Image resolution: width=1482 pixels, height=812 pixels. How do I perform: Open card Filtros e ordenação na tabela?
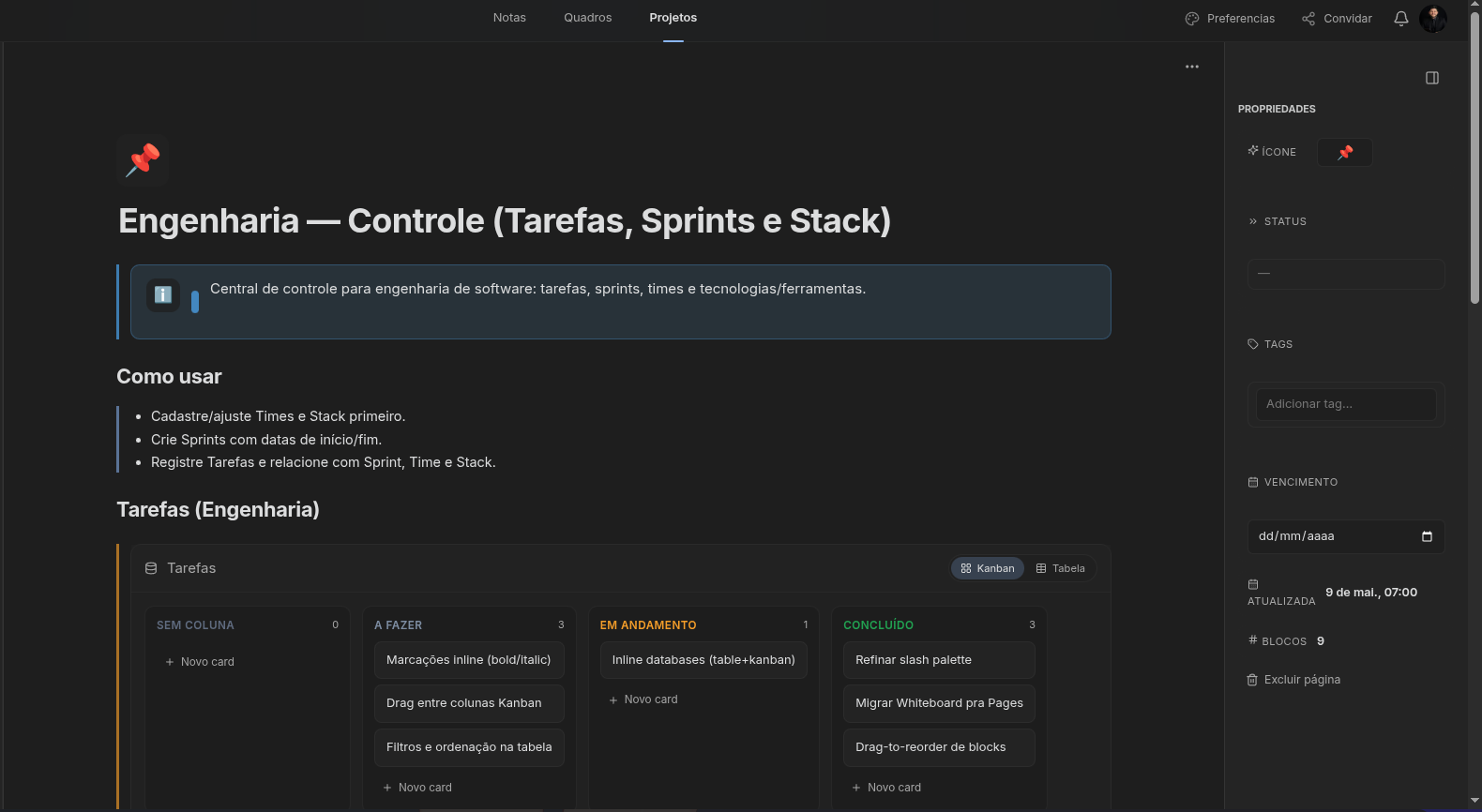(x=469, y=747)
